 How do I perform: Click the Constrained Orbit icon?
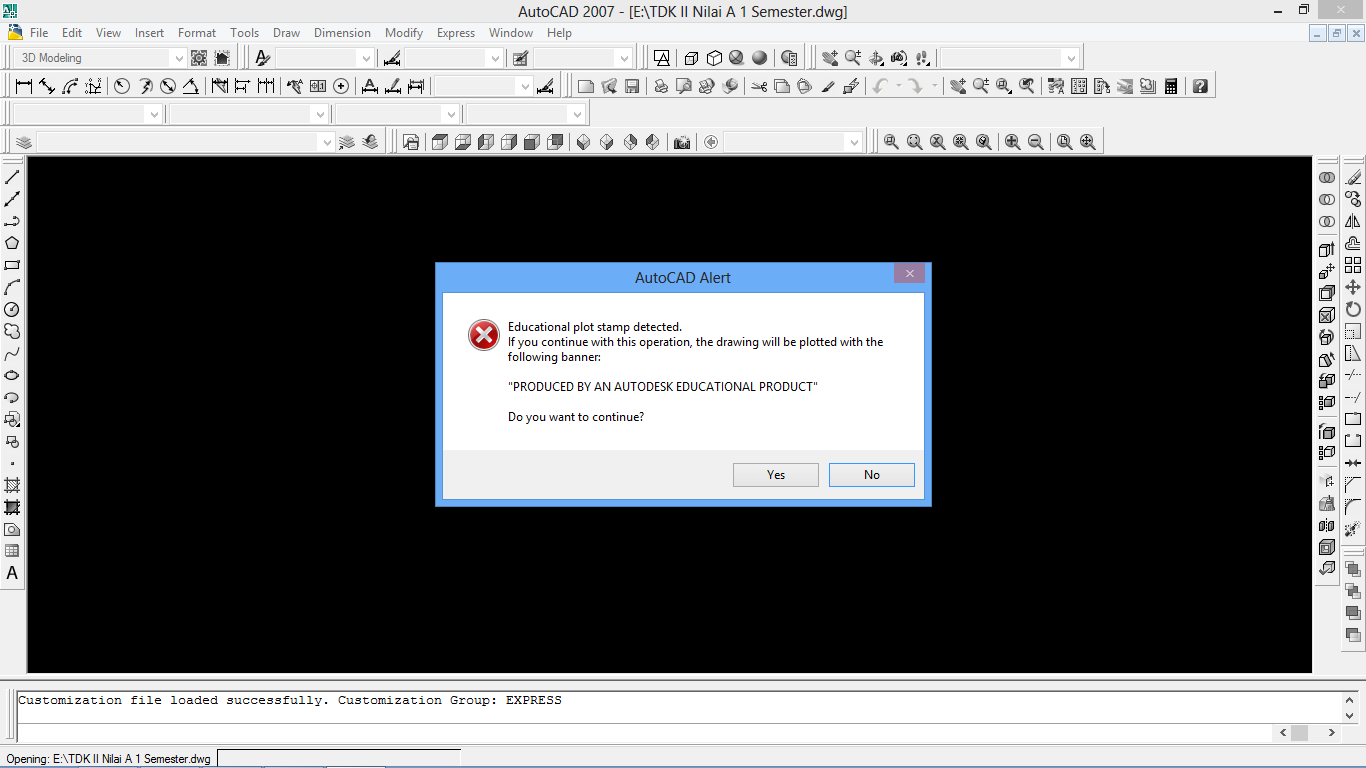click(876, 58)
